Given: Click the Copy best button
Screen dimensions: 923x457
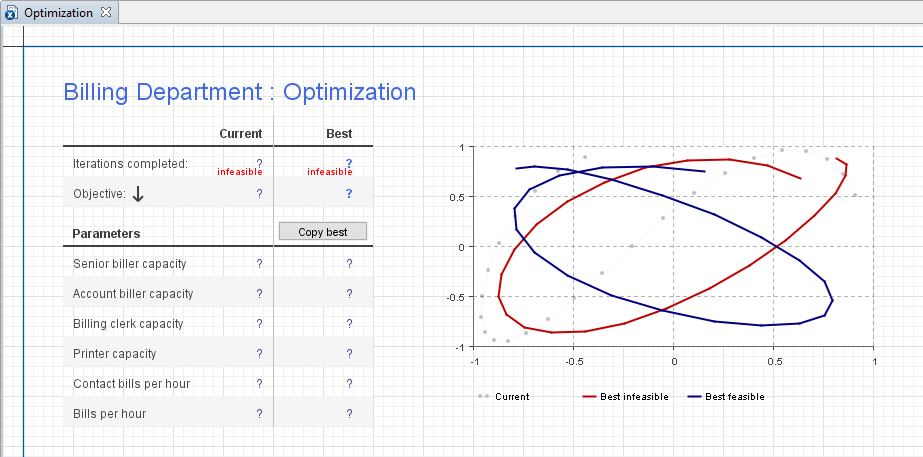Looking at the screenshot, I should click(x=323, y=231).
